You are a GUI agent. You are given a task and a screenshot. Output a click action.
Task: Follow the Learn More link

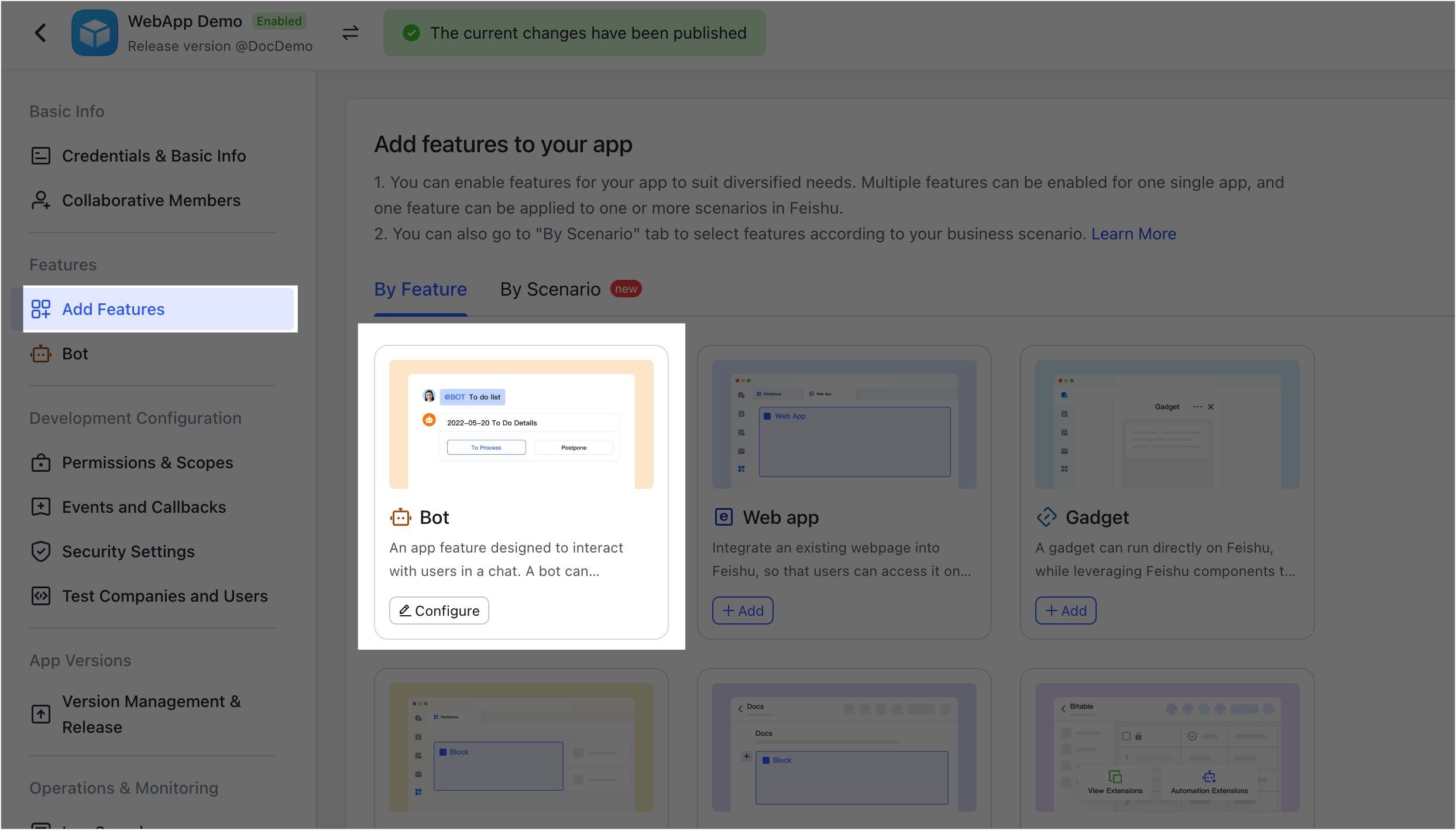[x=1134, y=234]
